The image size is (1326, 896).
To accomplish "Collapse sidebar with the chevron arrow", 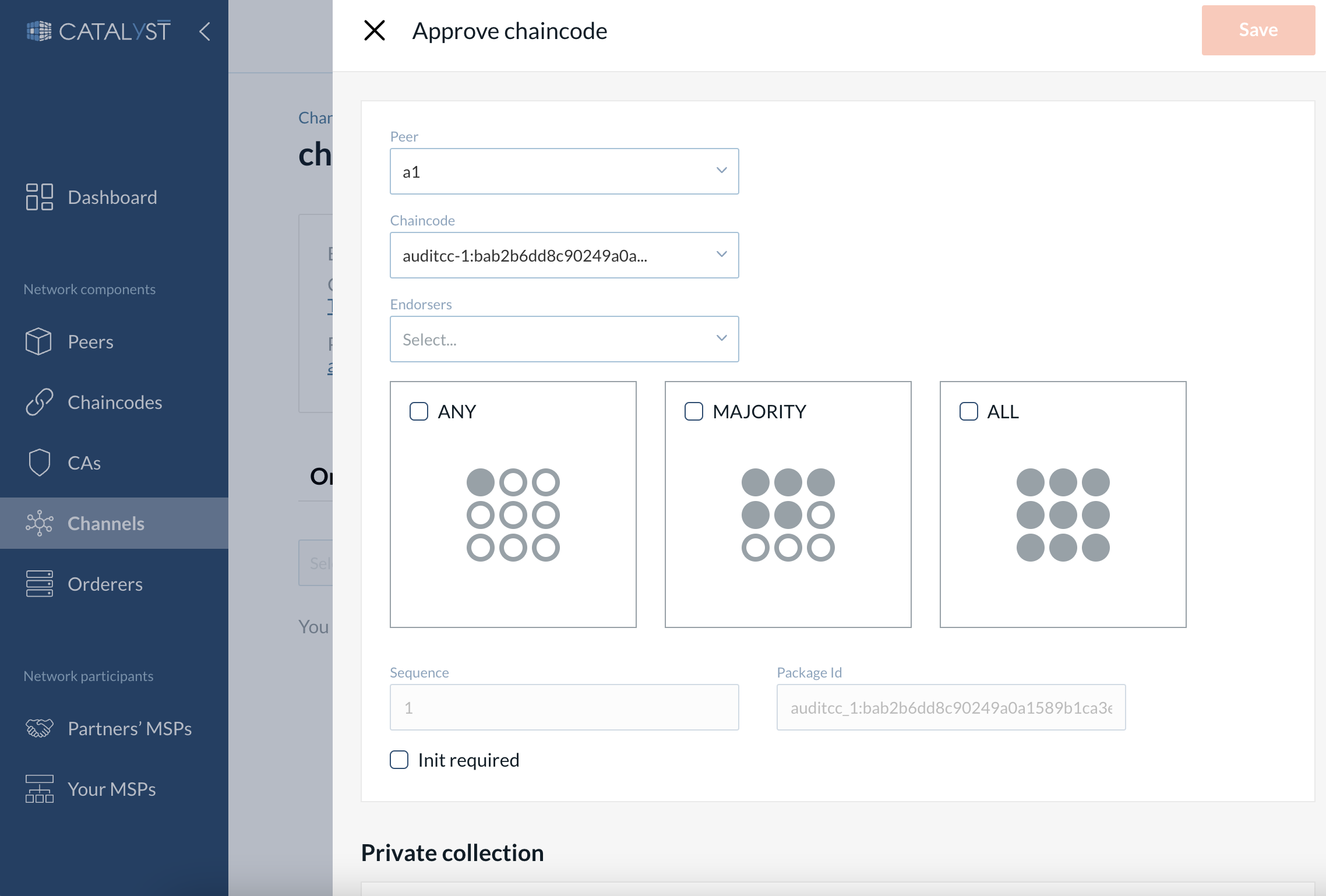I will pos(204,31).
